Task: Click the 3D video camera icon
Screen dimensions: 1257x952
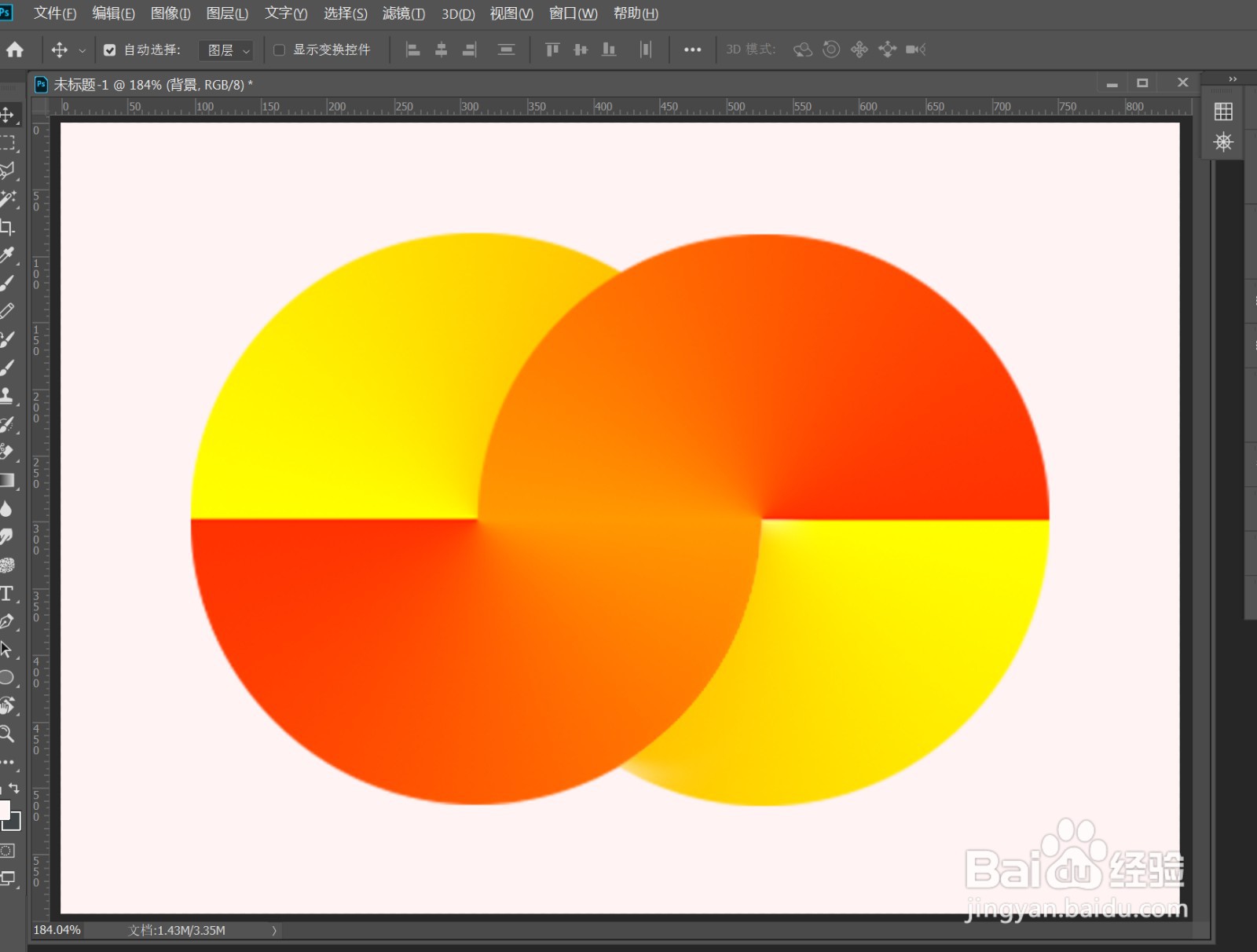Action: coord(915,49)
